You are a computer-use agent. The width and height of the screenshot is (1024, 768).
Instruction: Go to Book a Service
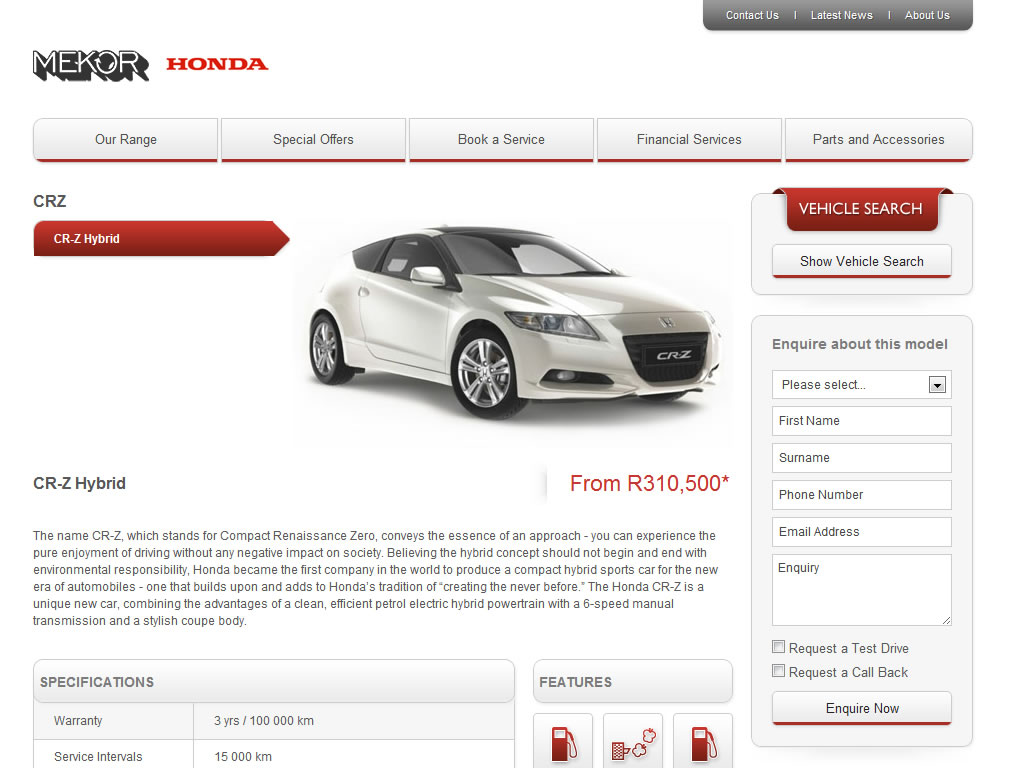pyautogui.click(x=502, y=140)
